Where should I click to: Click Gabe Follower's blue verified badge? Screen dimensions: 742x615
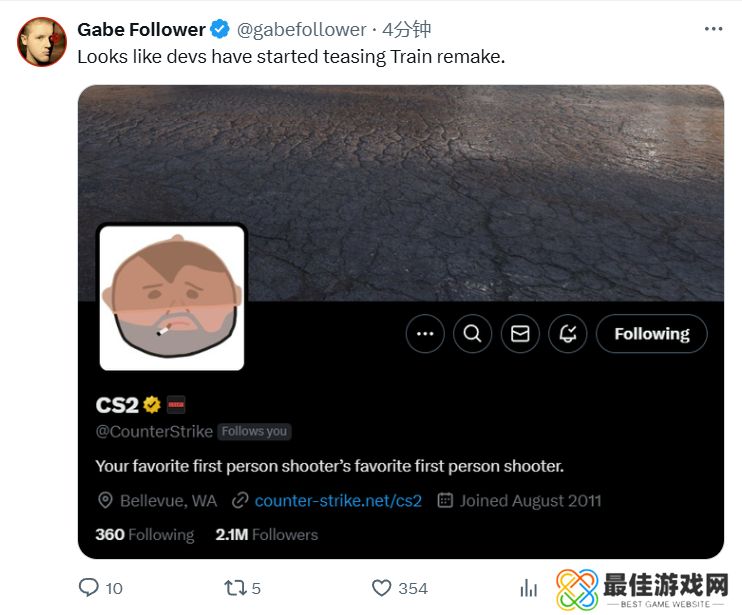pos(220,30)
